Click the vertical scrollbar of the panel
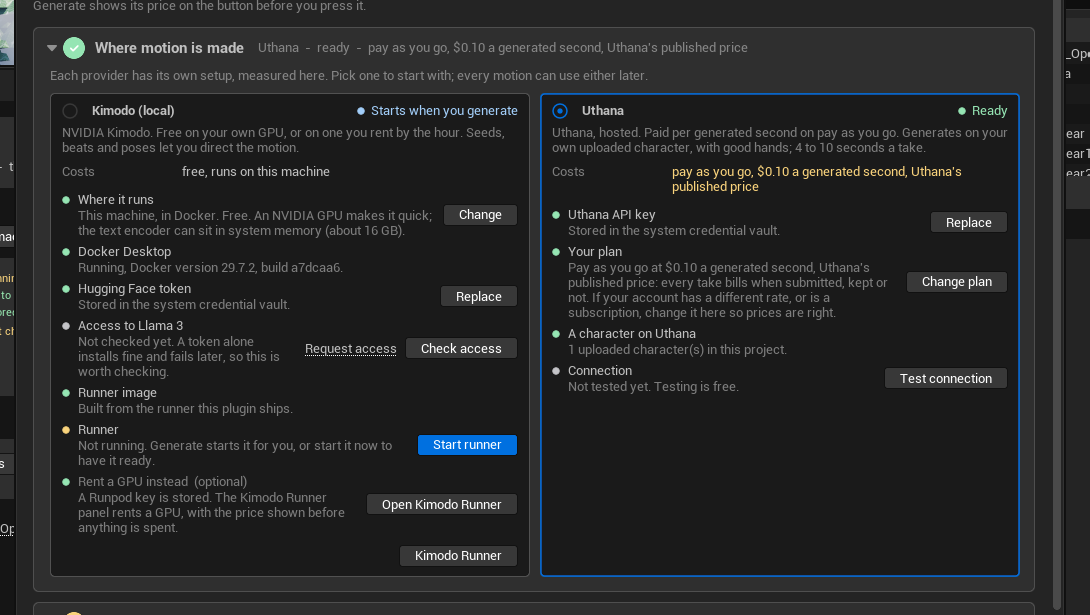Viewport: 1090px width, 615px height. tap(1057, 306)
